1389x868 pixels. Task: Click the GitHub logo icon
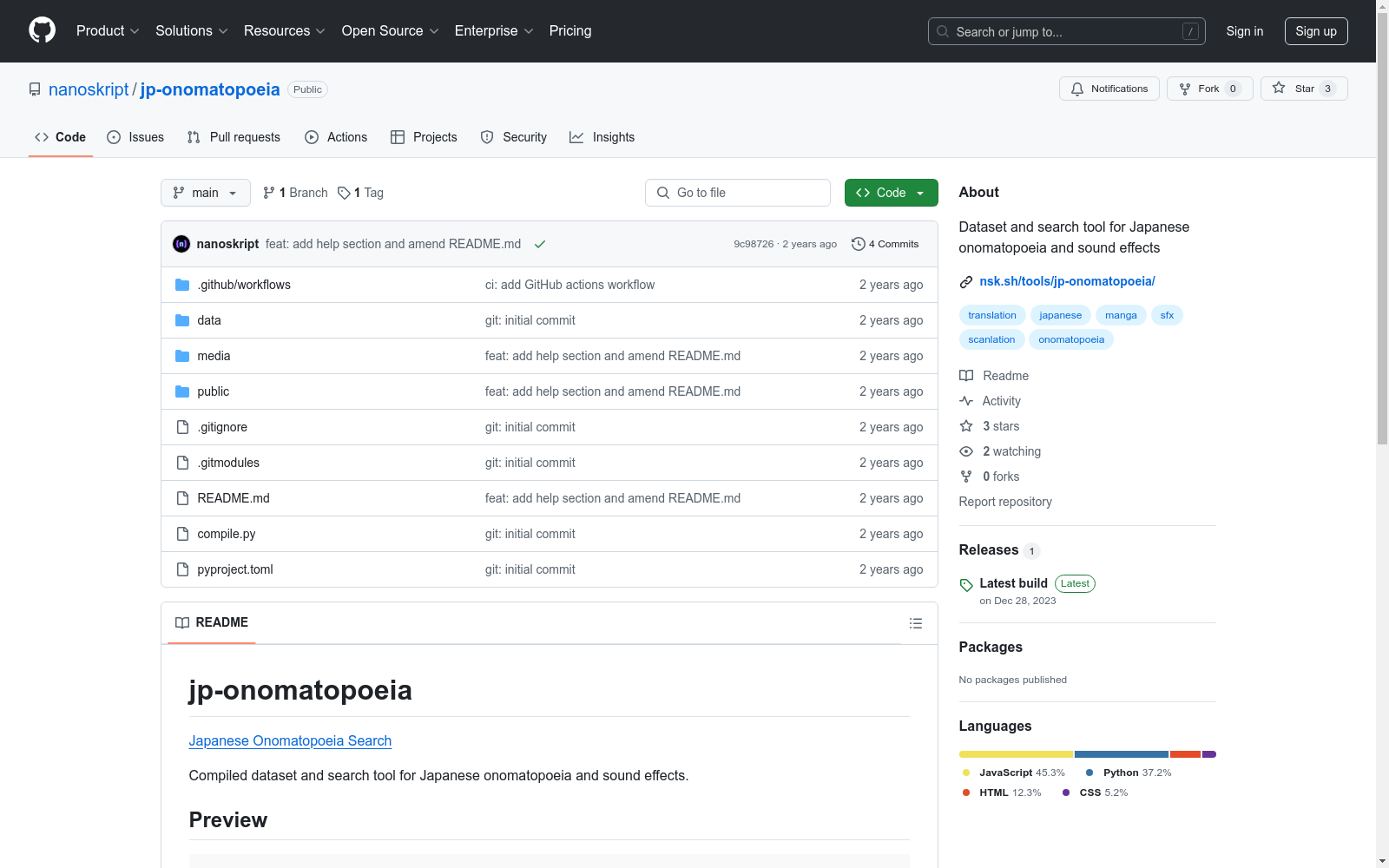pyautogui.click(x=42, y=30)
